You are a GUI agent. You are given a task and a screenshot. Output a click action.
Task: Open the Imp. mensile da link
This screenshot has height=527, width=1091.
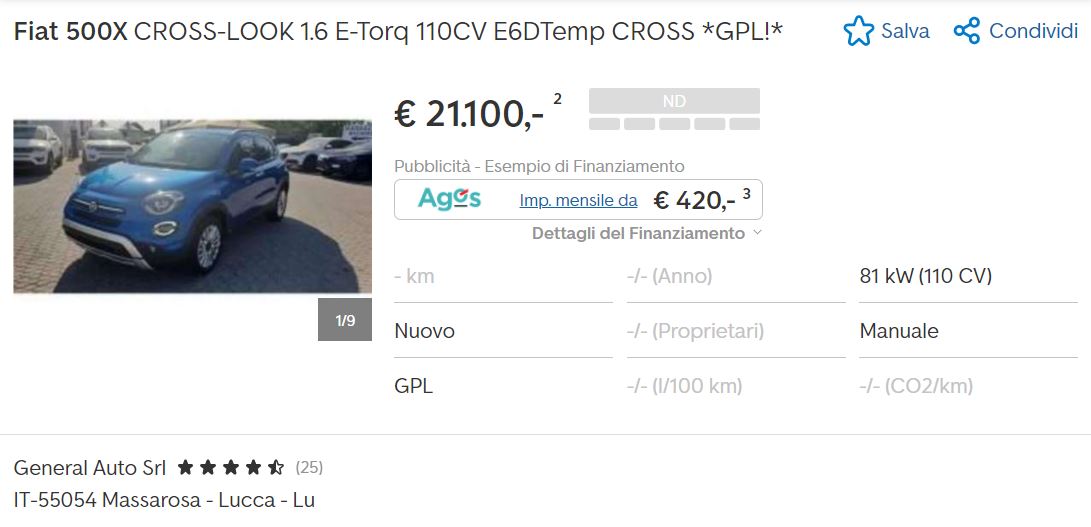click(x=578, y=200)
